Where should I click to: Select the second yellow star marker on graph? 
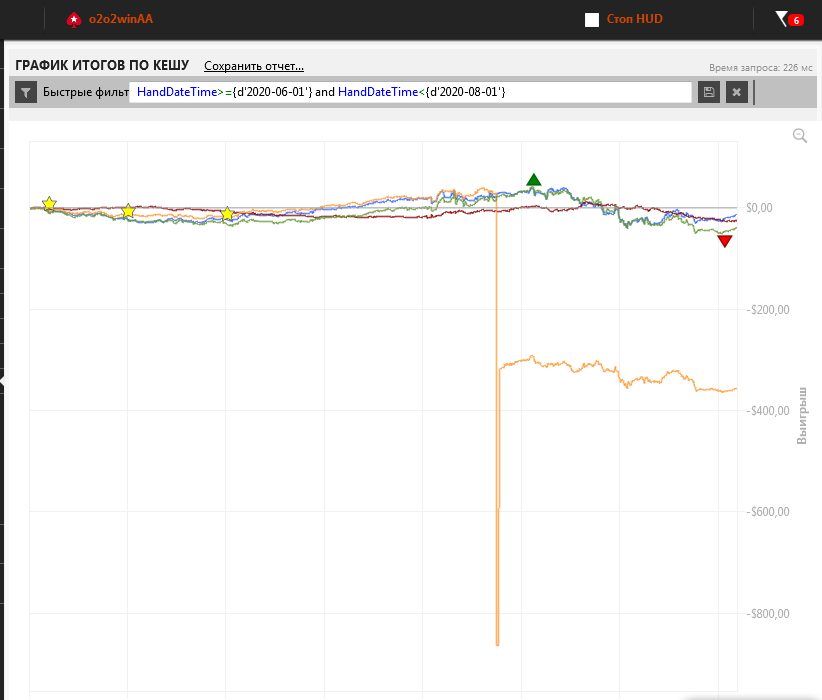pyautogui.click(x=128, y=211)
